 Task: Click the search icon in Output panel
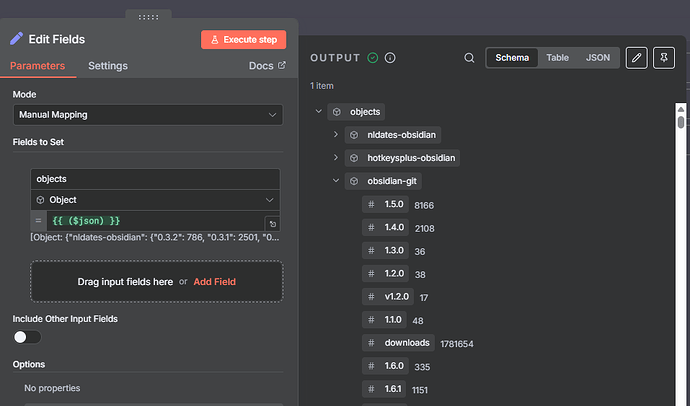coord(470,58)
